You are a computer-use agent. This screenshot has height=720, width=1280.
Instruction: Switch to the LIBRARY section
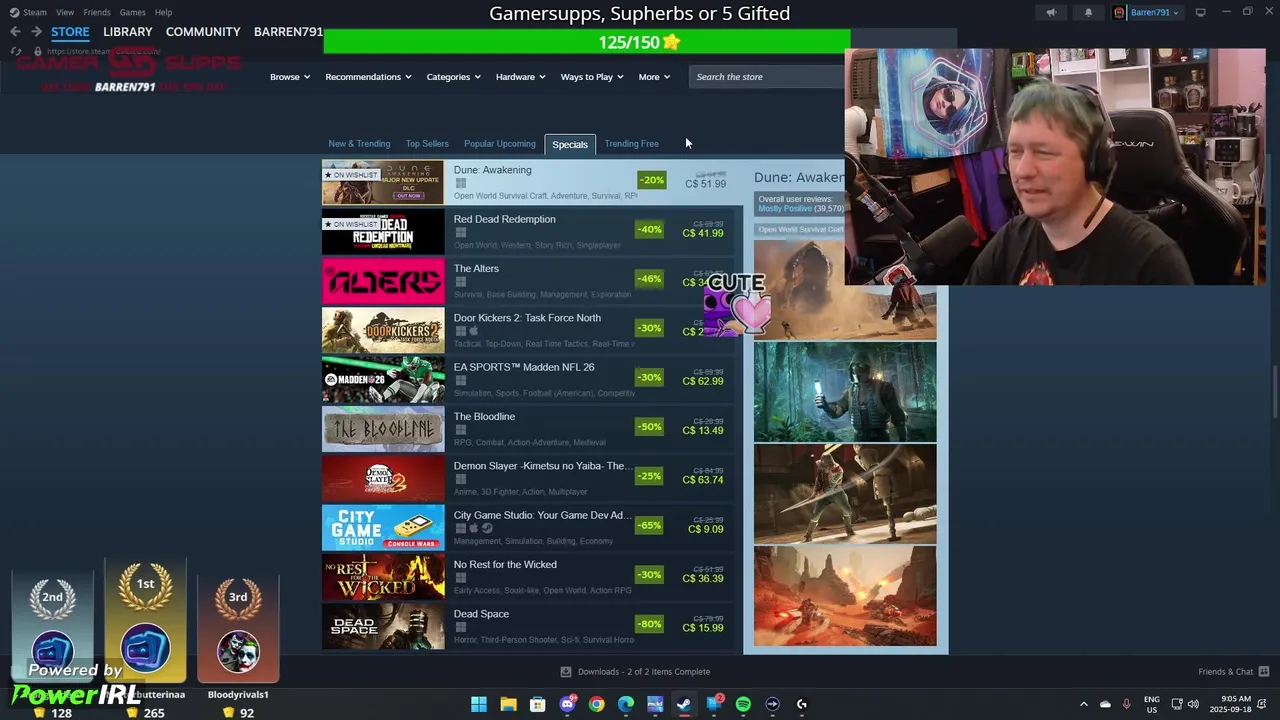(128, 32)
